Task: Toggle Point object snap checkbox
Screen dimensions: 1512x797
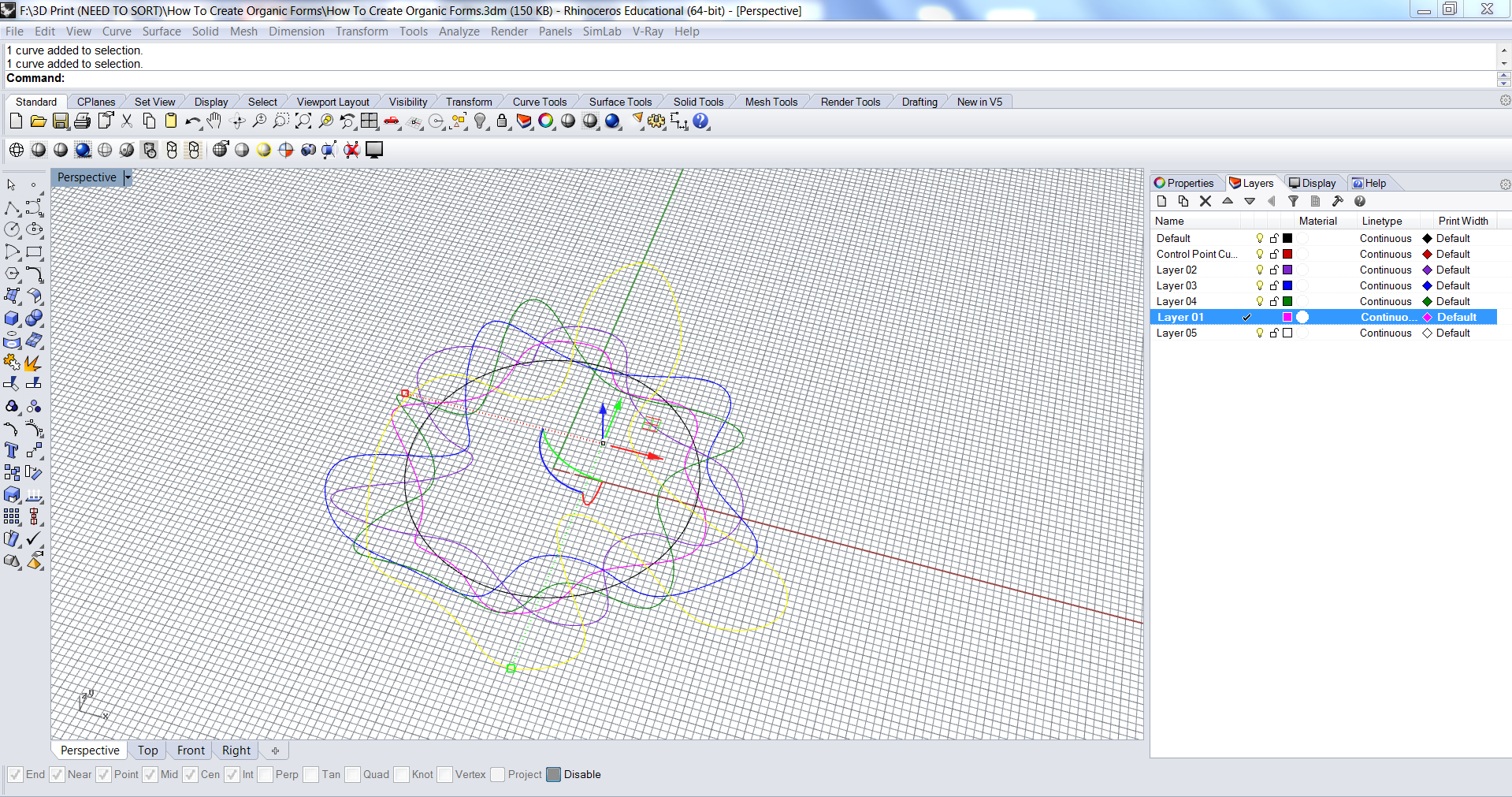Action: point(103,774)
